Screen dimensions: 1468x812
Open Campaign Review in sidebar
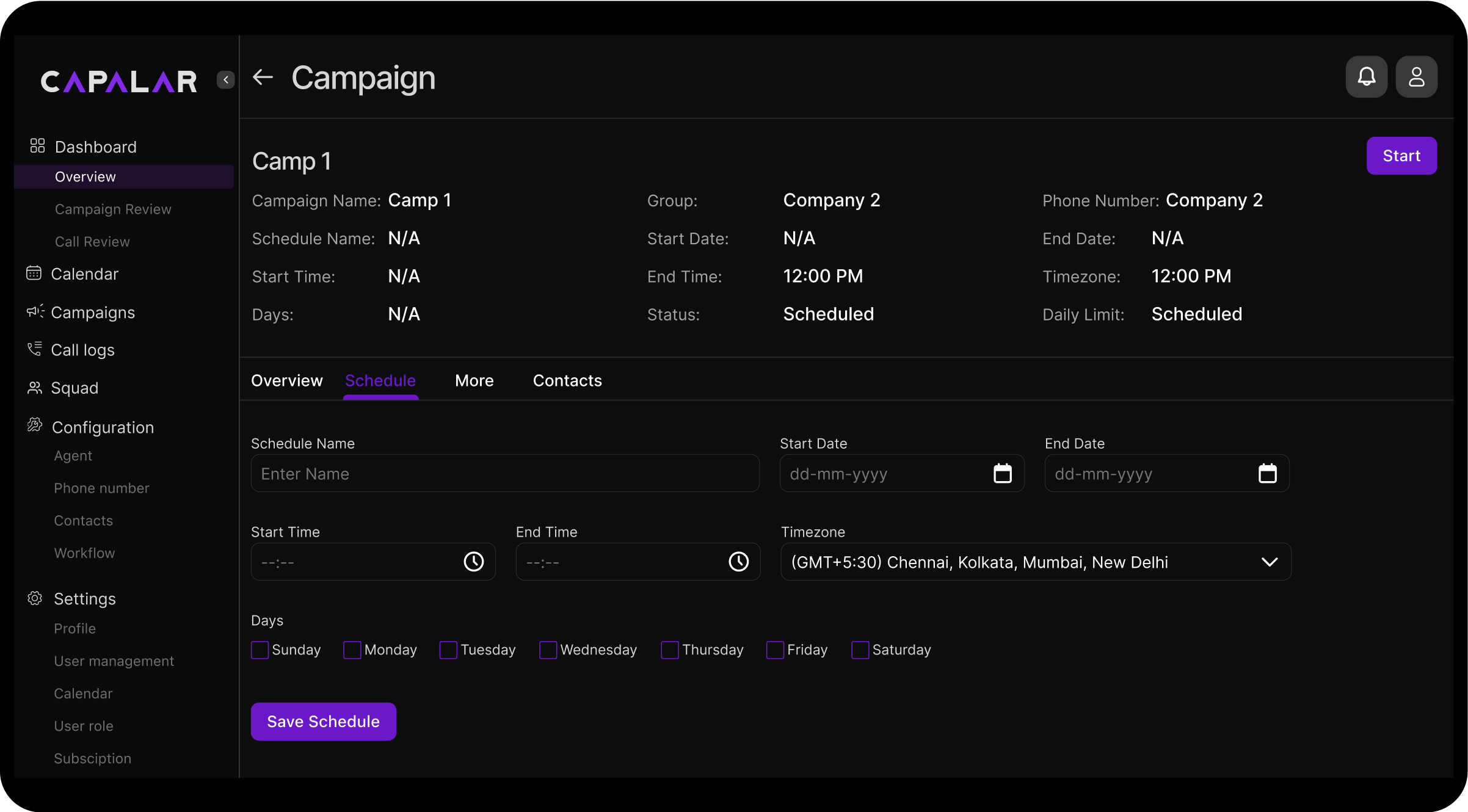coord(113,209)
